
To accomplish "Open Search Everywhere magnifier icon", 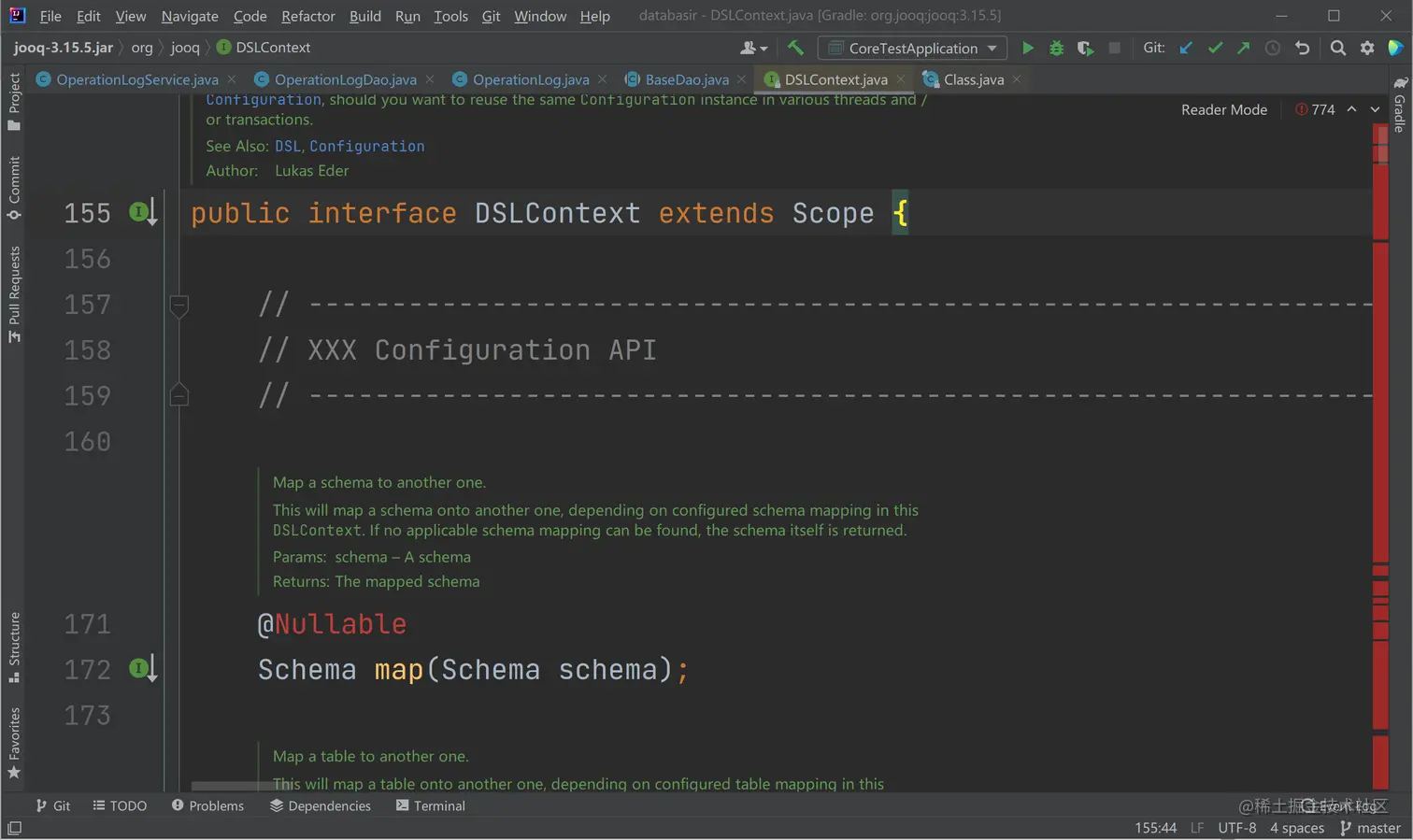I will pyautogui.click(x=1338, y=48).
